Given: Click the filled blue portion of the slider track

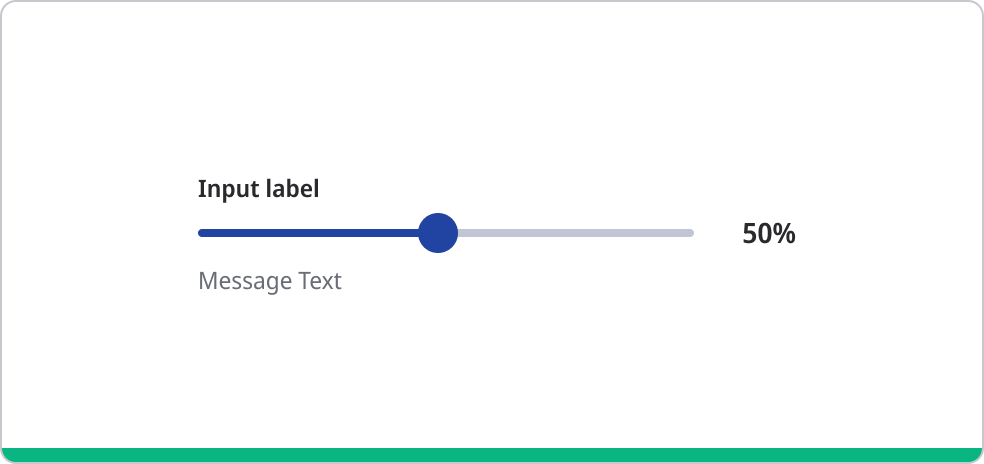Looking at the screenshot, I should click(310, 233).
